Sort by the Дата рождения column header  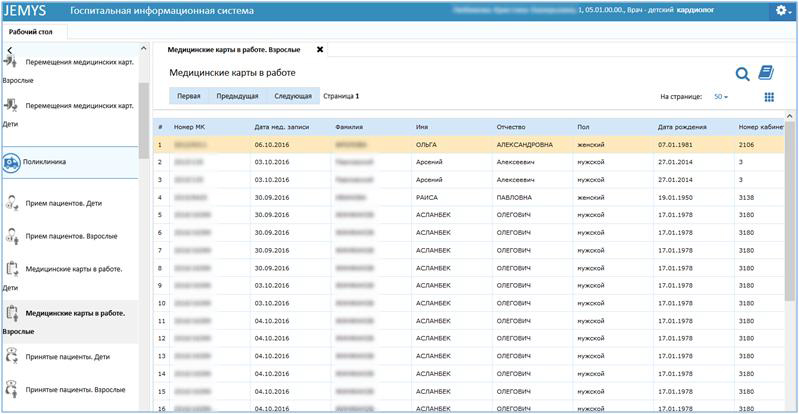(x=682, y=127)
